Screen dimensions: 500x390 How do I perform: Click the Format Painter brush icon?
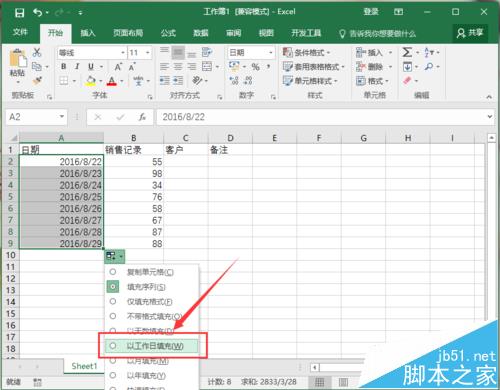(37, 80)
